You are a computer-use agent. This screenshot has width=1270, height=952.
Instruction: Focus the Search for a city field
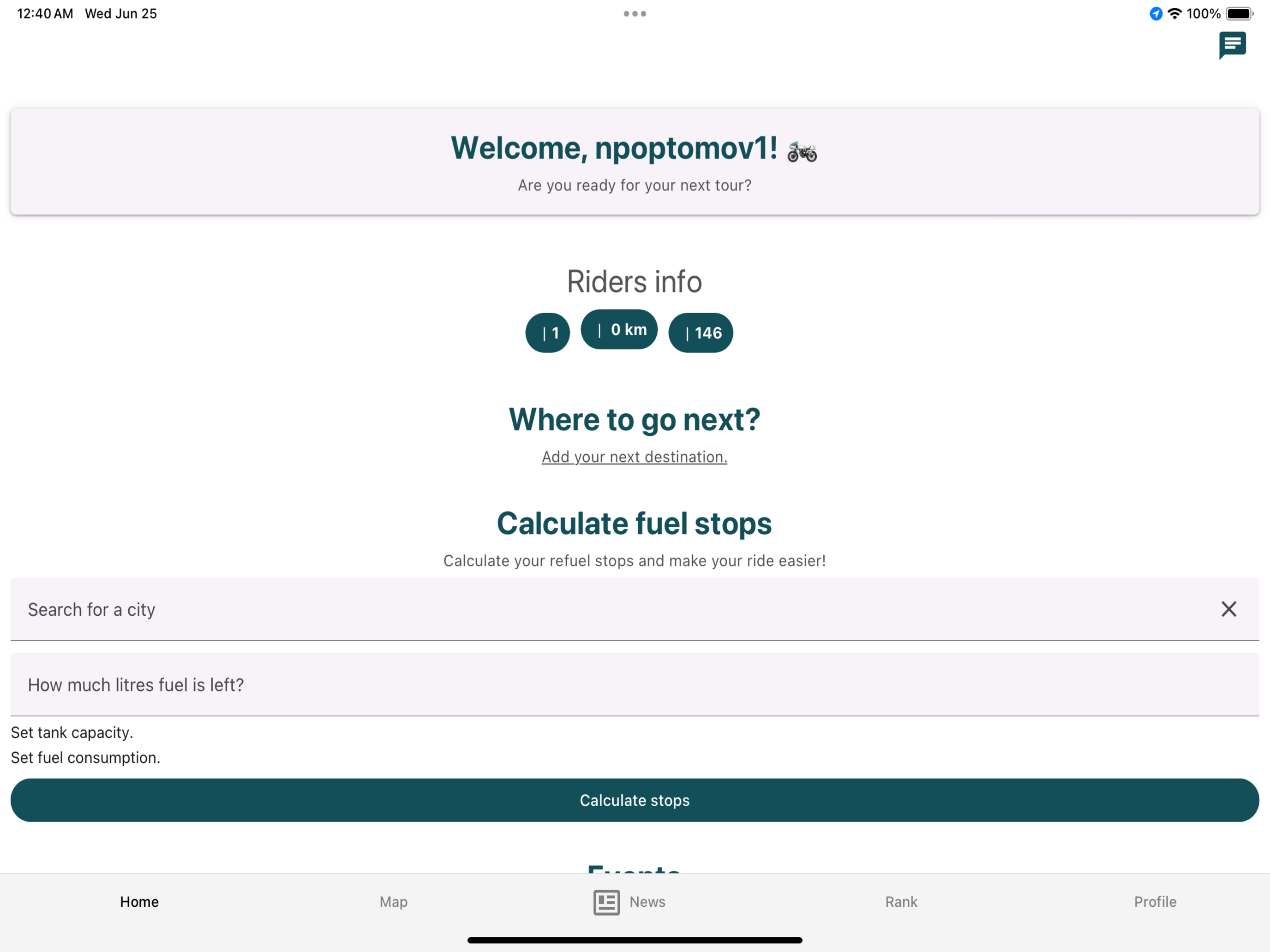click(635, 609)
